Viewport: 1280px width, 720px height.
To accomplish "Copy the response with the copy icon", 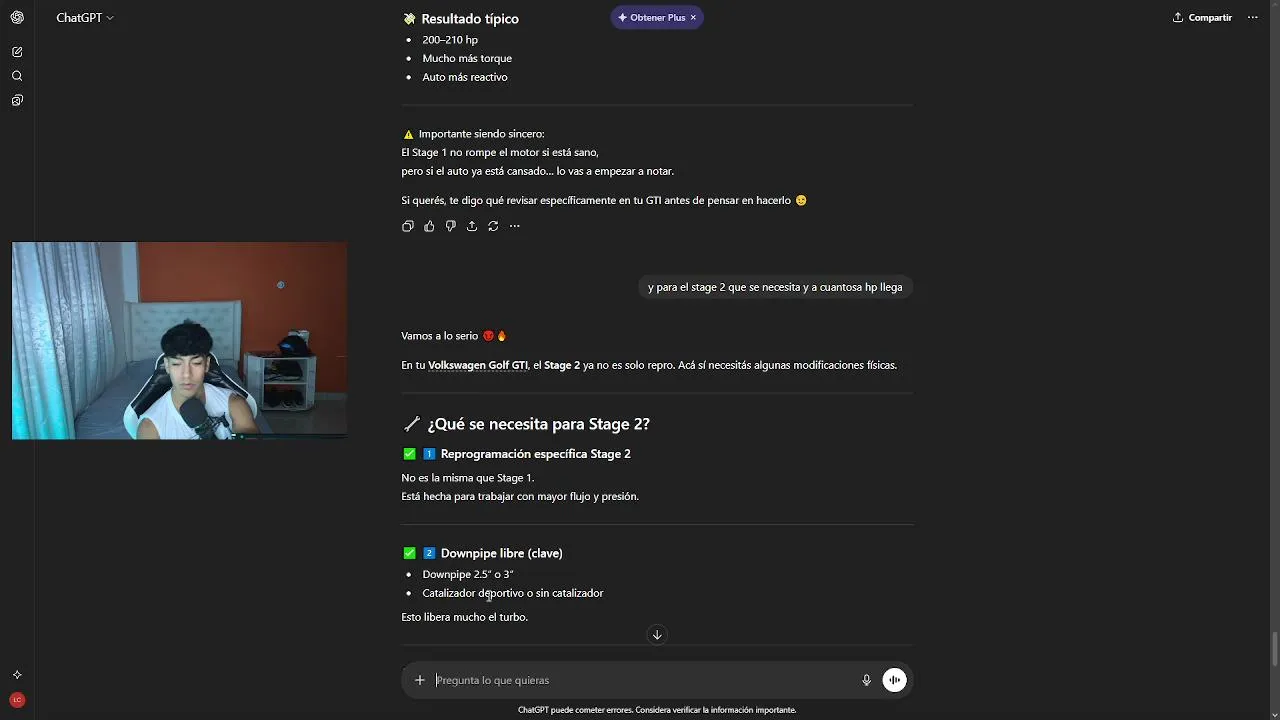I will click(x=408, y=226).
